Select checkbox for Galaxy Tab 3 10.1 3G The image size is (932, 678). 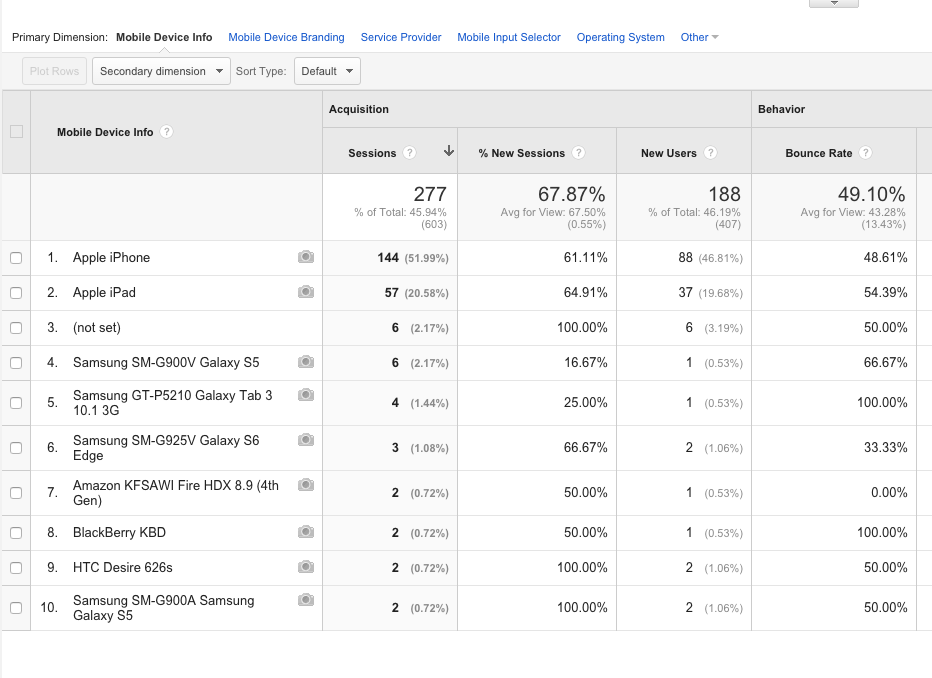pos(16,403)
